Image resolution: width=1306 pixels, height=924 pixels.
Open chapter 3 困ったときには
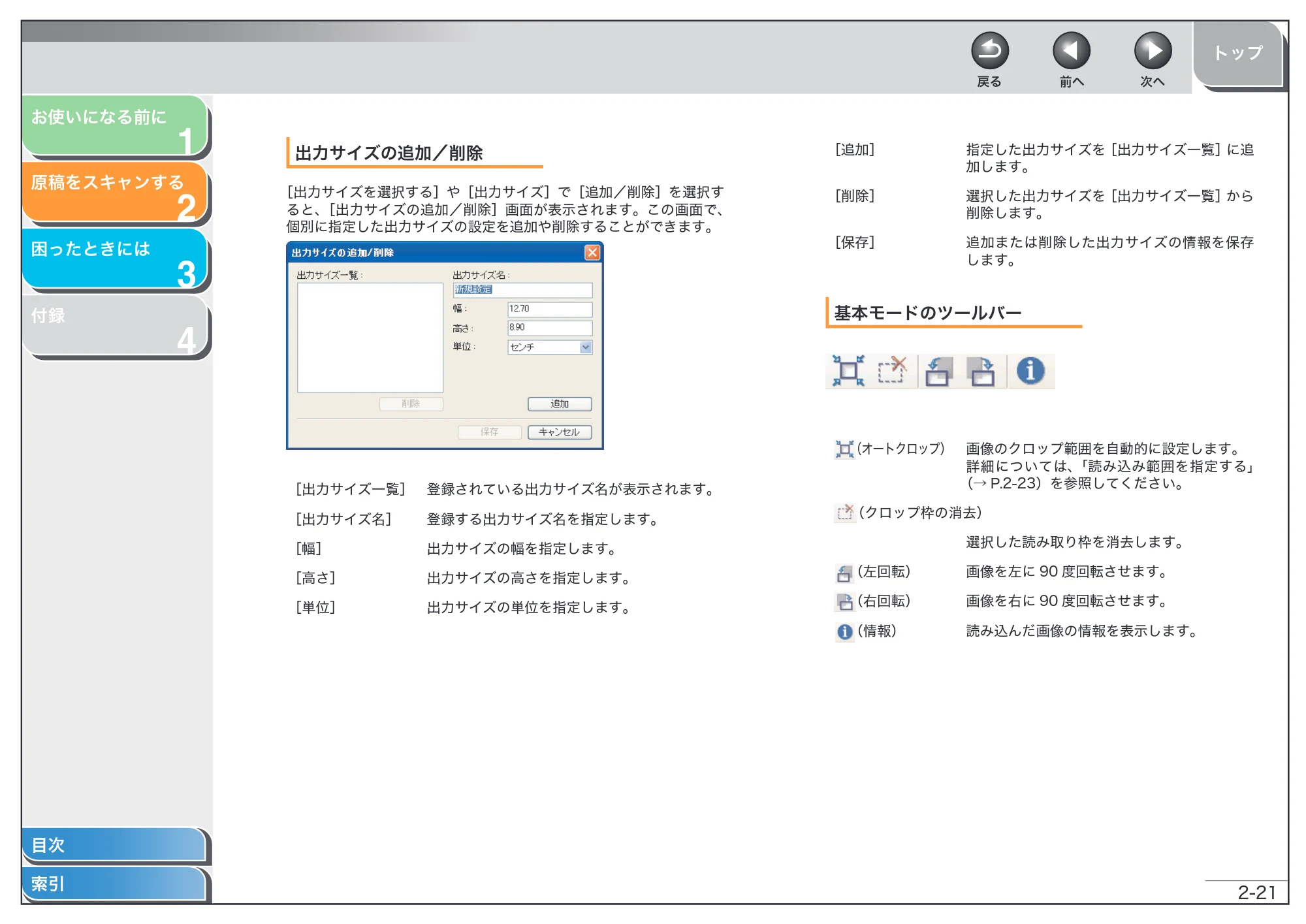(115, 259)
